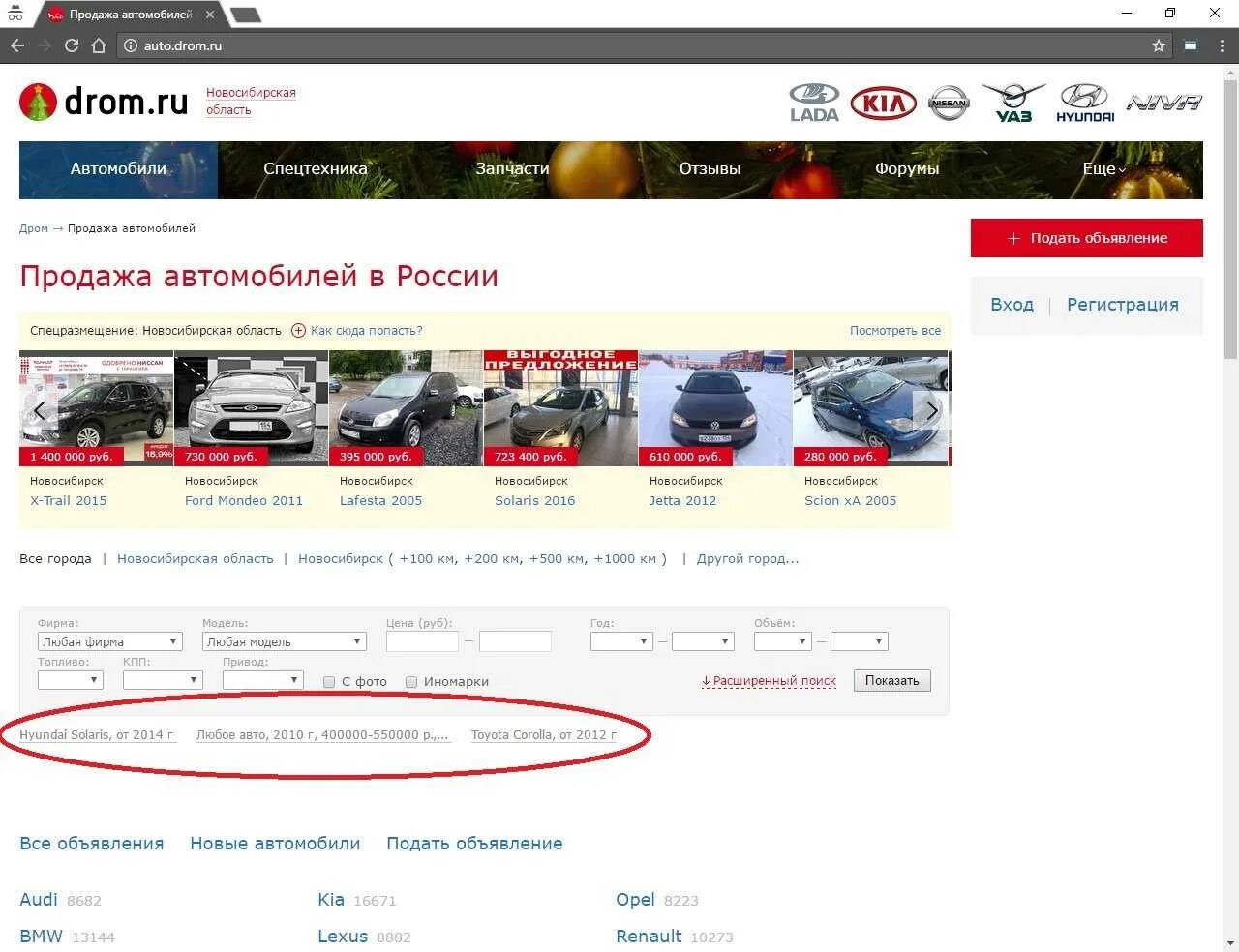The width and height of the screenshot is (1239, 952).
Task: Open the year-from dropdown
Action: pyautogui.click(x=621, y=641)
